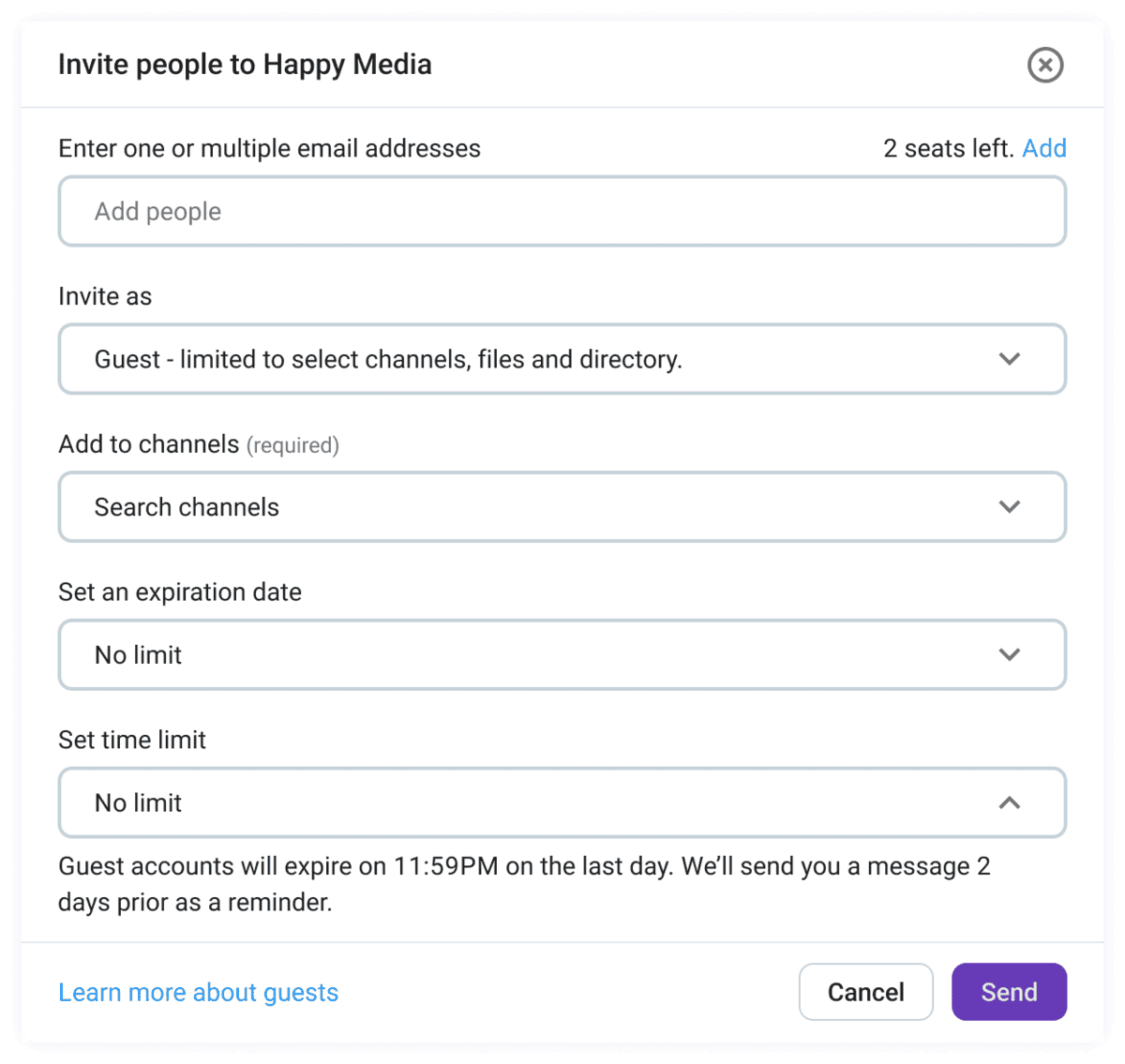Cancel the invitation
This screenshot has height=1064, width=1125.
(x=866, y=992)
